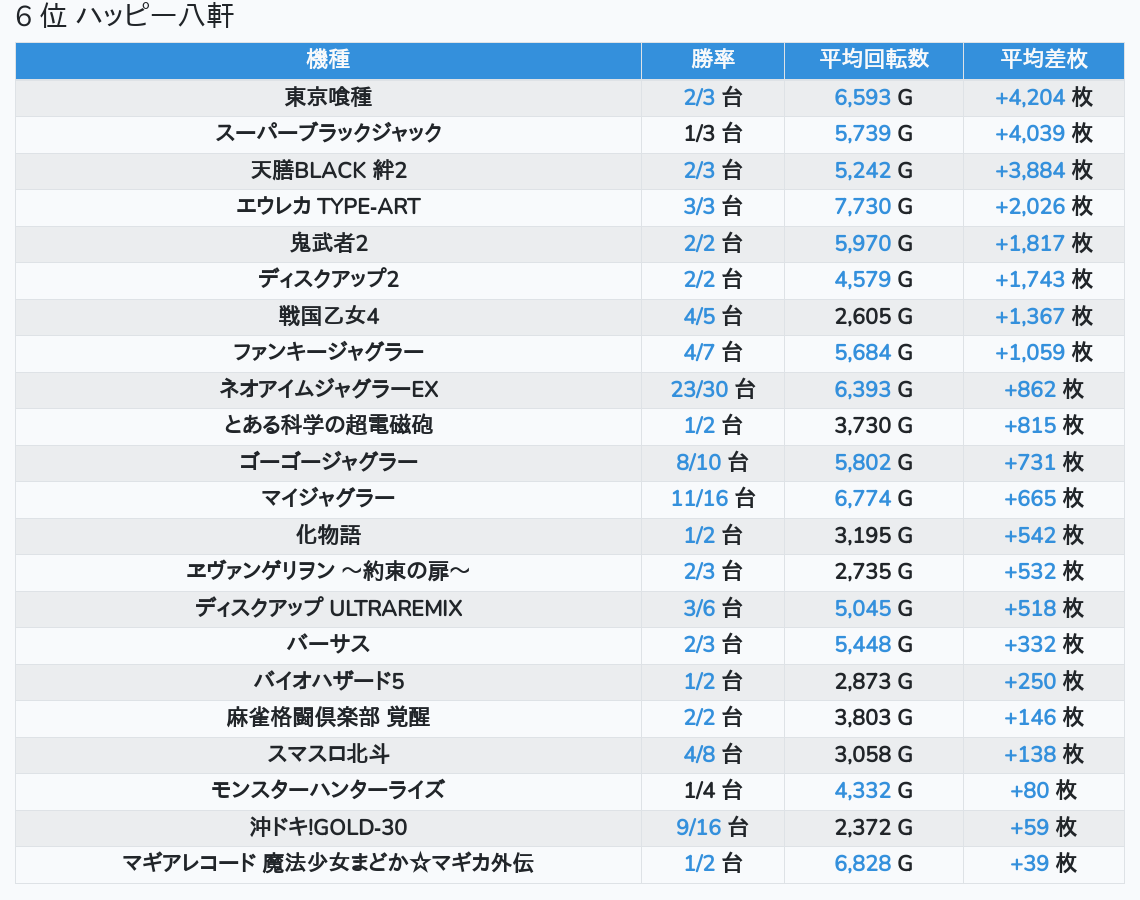Select 7,730 rotations for エウレカ TYPE-ART
The image size is (1140, 900).
tap(862, 206)
